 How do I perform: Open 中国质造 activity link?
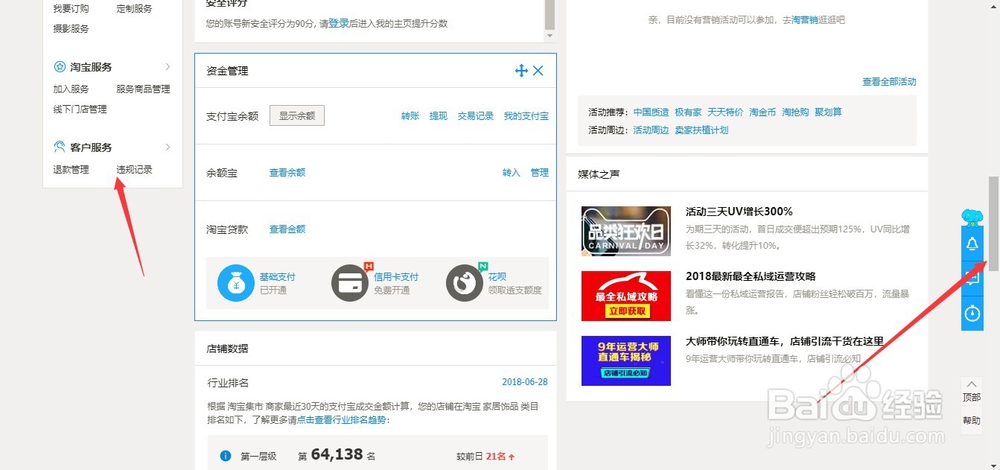pyautogui.click(x=651, y=112)
